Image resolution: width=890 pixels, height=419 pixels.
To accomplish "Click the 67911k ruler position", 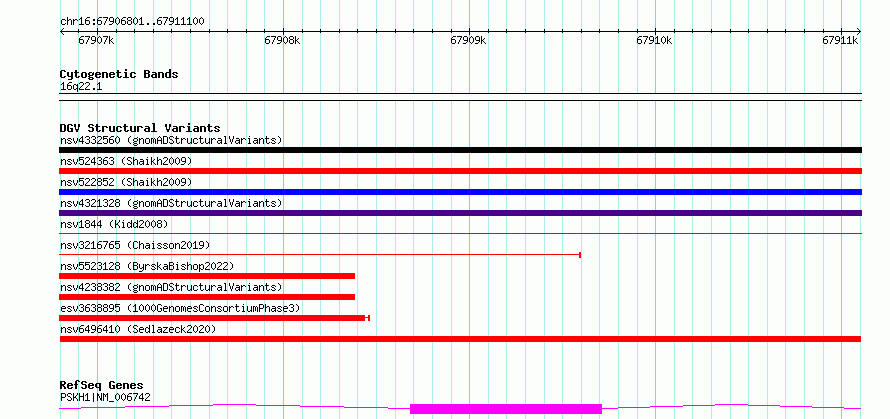I will pos(841,40).
